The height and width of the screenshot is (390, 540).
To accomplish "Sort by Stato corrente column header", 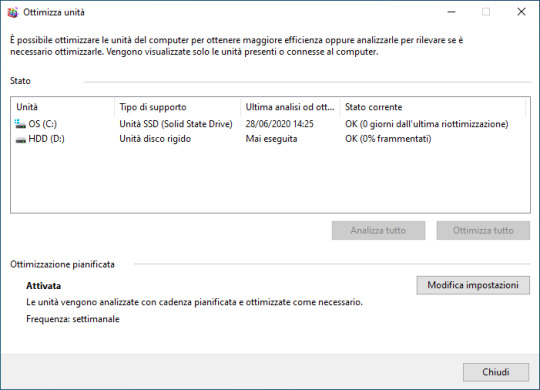I will click(433, 107).
